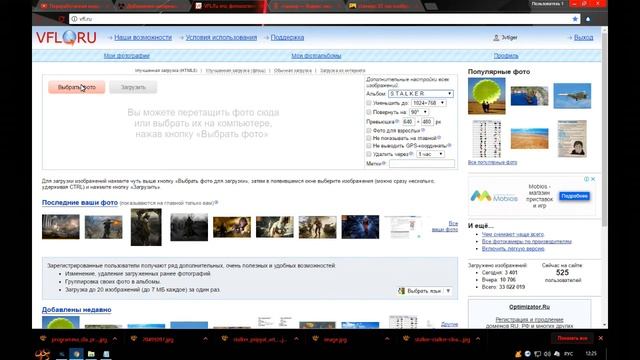The width and height of the screenshot is (640, 360).
Task: Click the preview width field showing 640
Action: (x=408, y=122)
